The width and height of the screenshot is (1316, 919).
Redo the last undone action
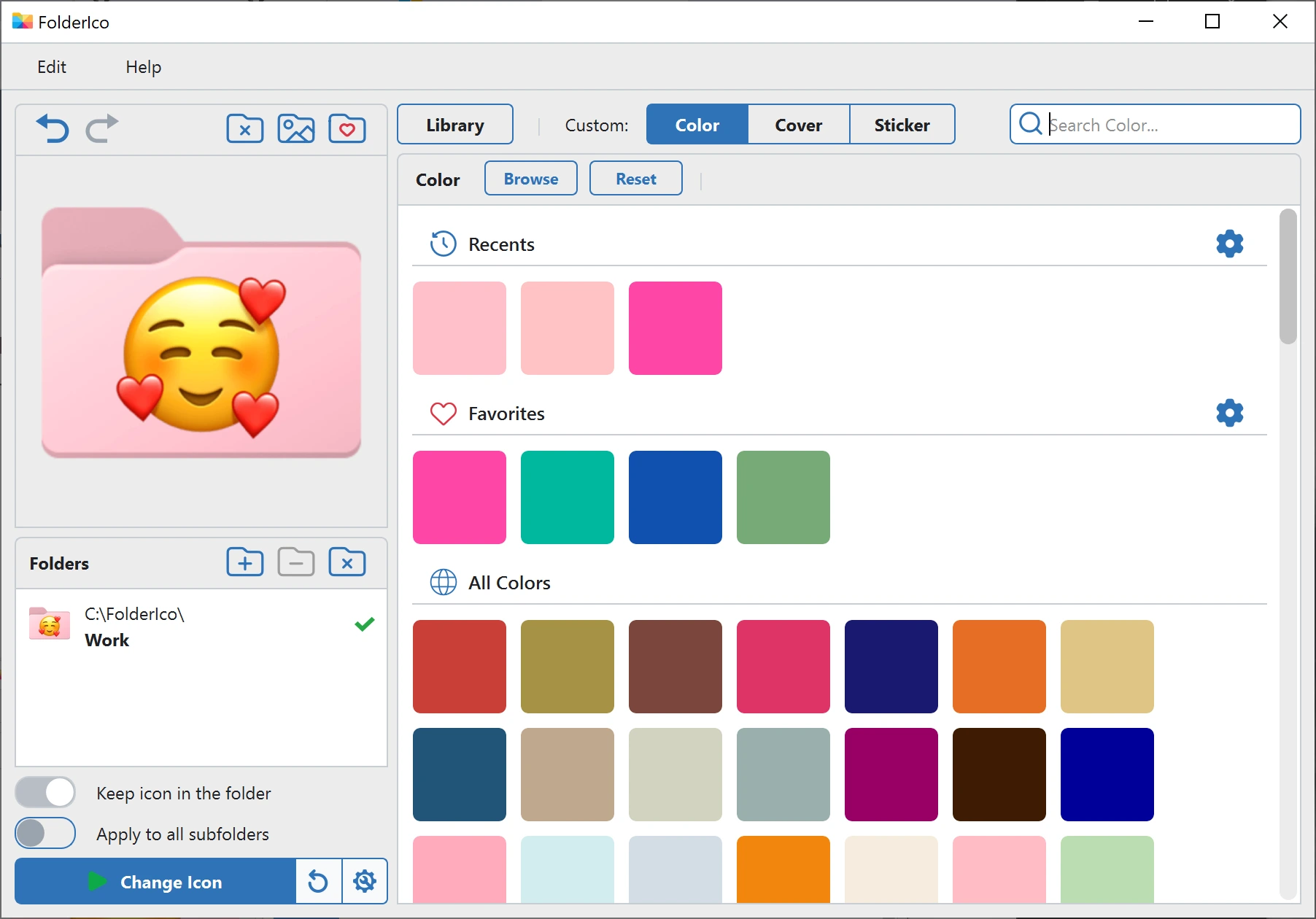tap(102, 128)
